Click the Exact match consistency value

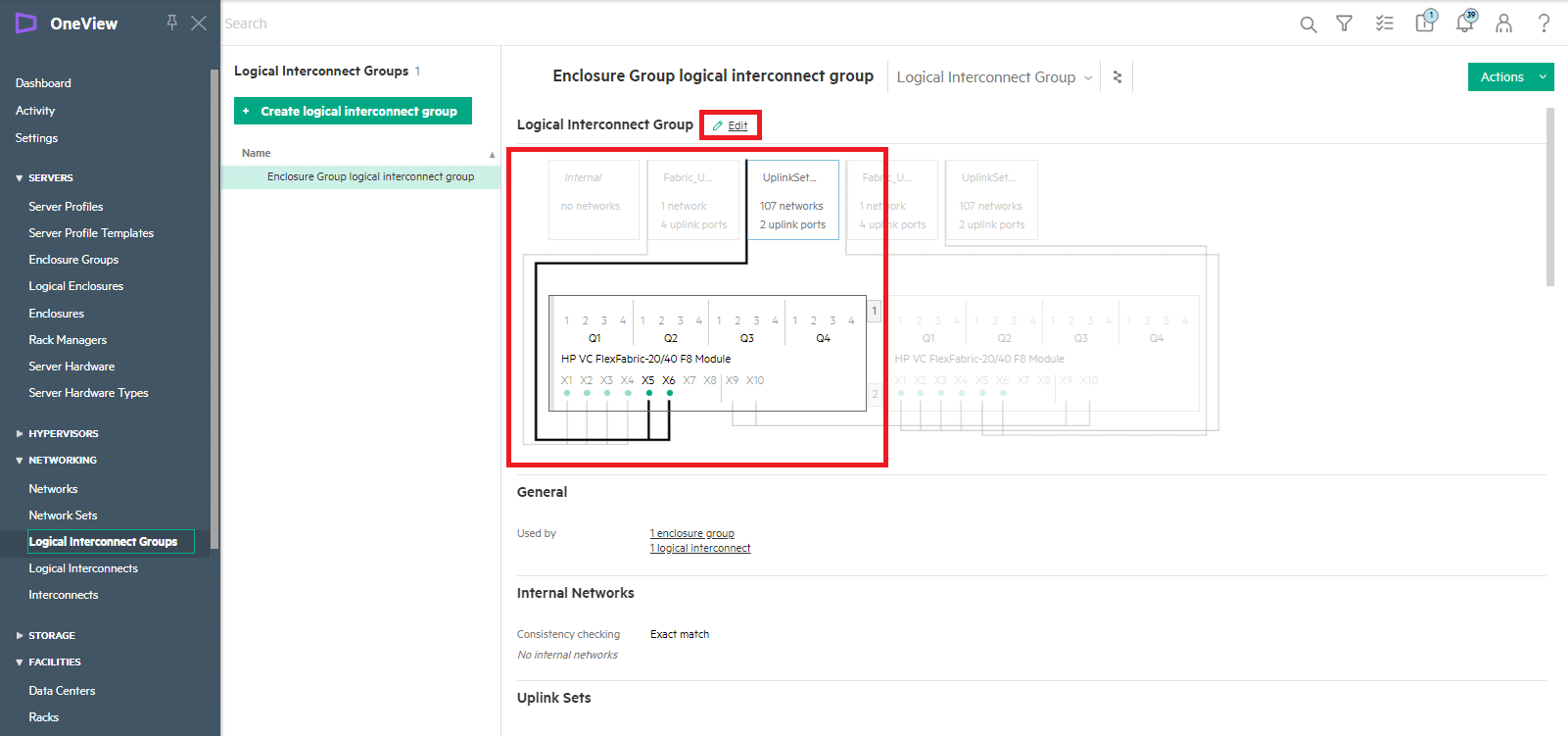pos(680,635)
